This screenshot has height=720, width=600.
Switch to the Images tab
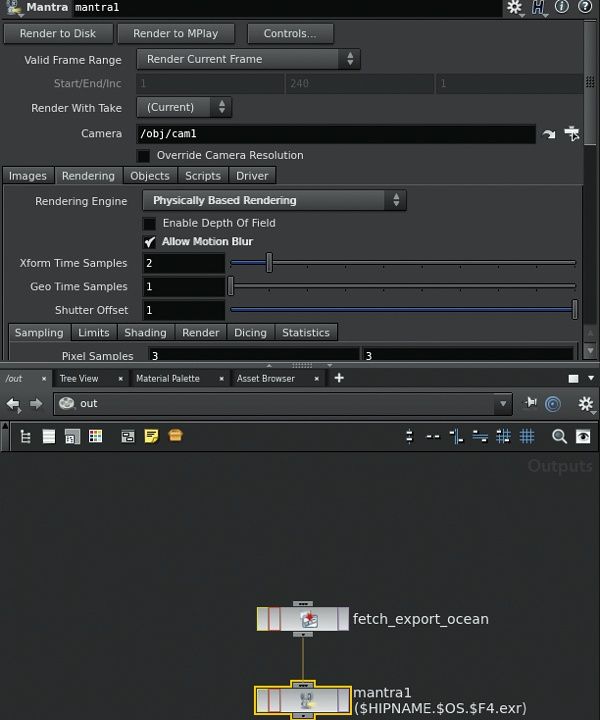point(28,176)
